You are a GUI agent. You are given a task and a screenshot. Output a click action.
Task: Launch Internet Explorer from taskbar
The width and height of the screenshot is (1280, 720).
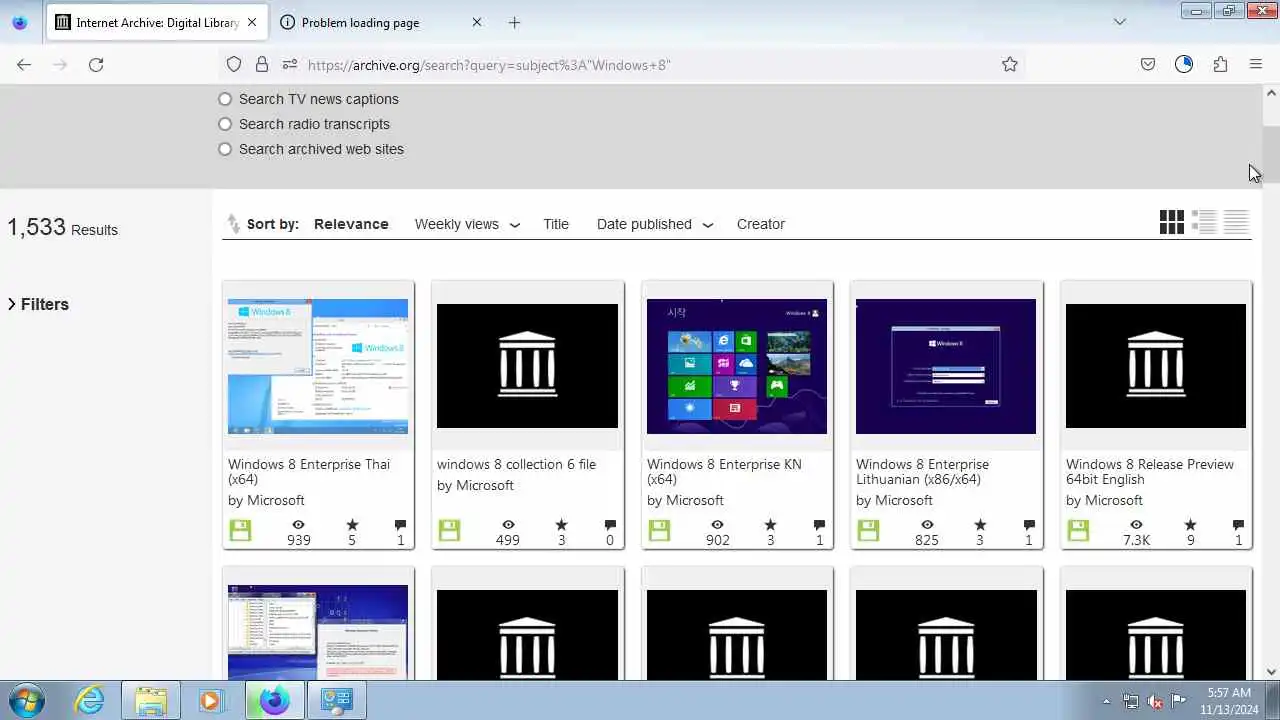click(90, 700)
